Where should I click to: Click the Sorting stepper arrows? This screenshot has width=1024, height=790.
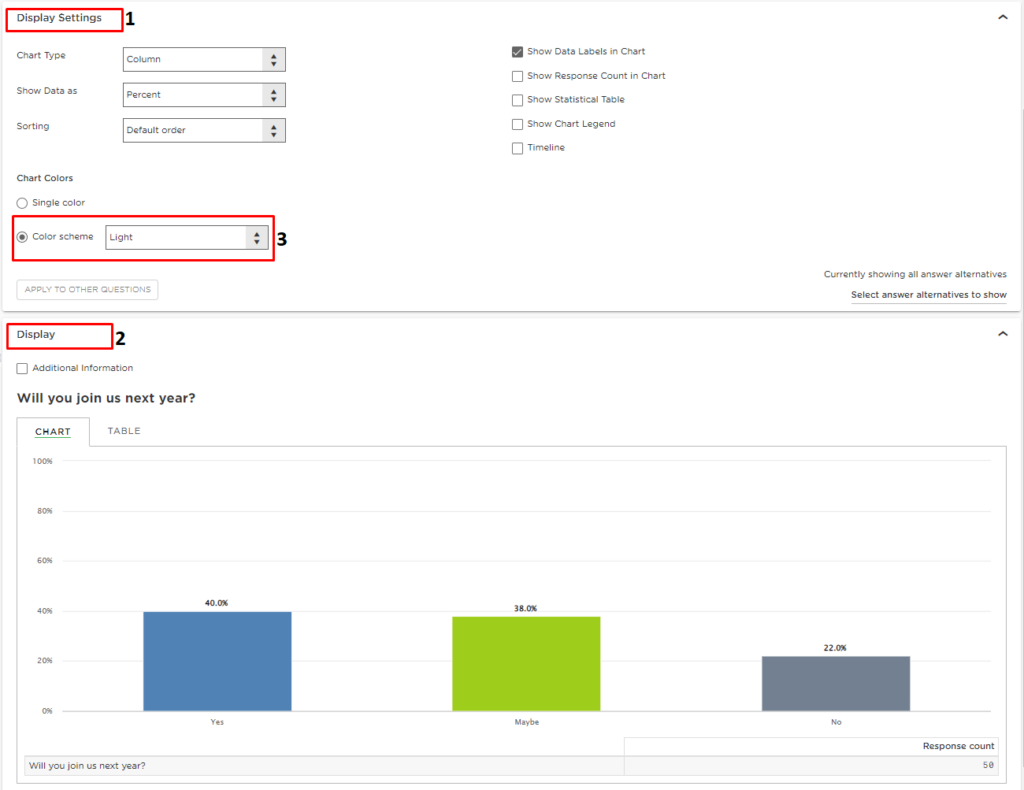tap(273, 130)
